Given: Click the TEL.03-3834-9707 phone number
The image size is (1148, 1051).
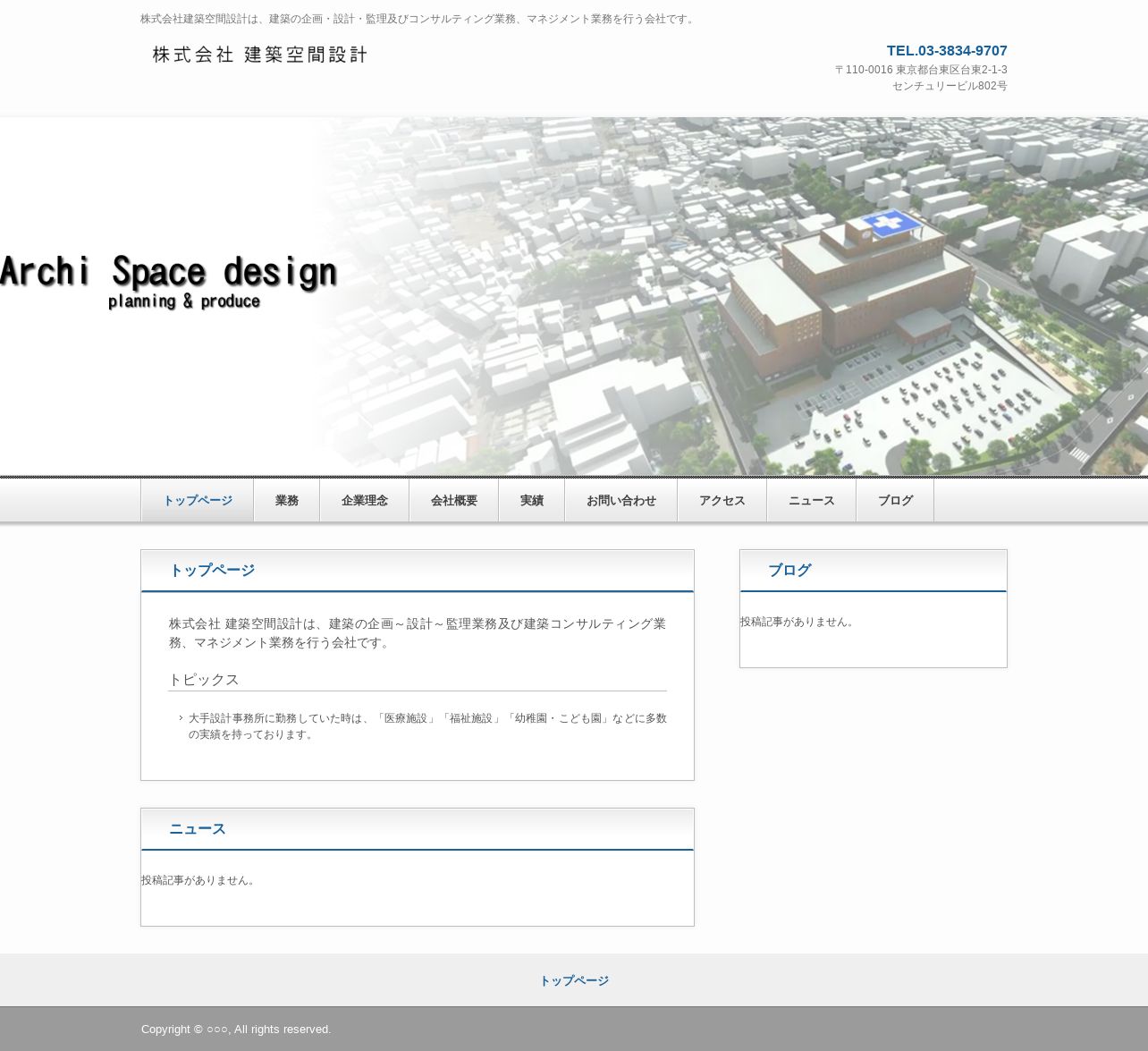Looking at the screenshot, I should click(x=947, y=51).
